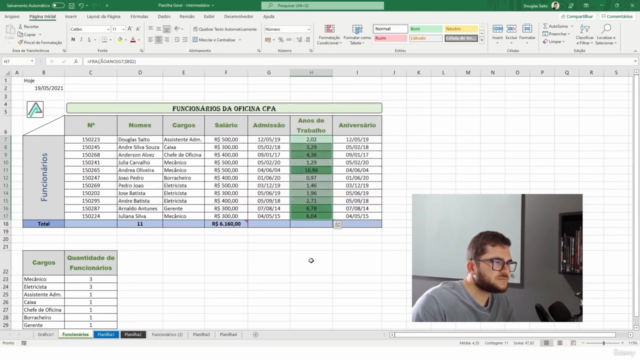Apply red font color
The height and width of the screenshot is (360, 640).
tap(133, 40)
